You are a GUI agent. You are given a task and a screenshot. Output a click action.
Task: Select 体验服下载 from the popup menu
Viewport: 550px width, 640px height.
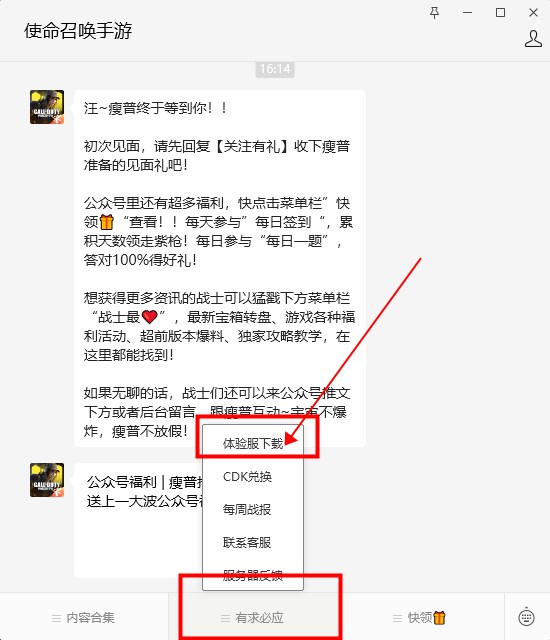coord(253,443)
